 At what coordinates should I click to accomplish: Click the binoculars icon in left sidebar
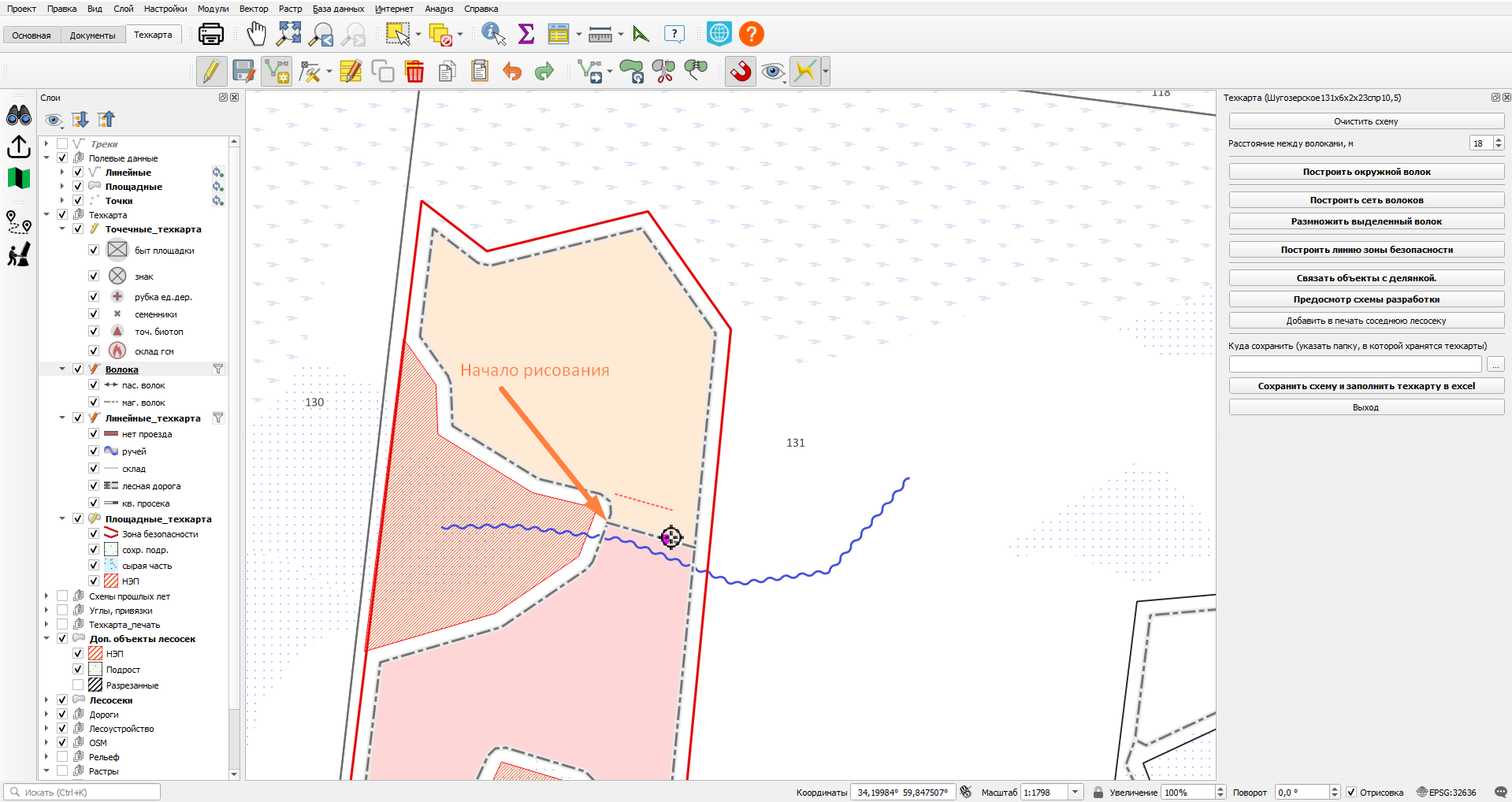19,116
